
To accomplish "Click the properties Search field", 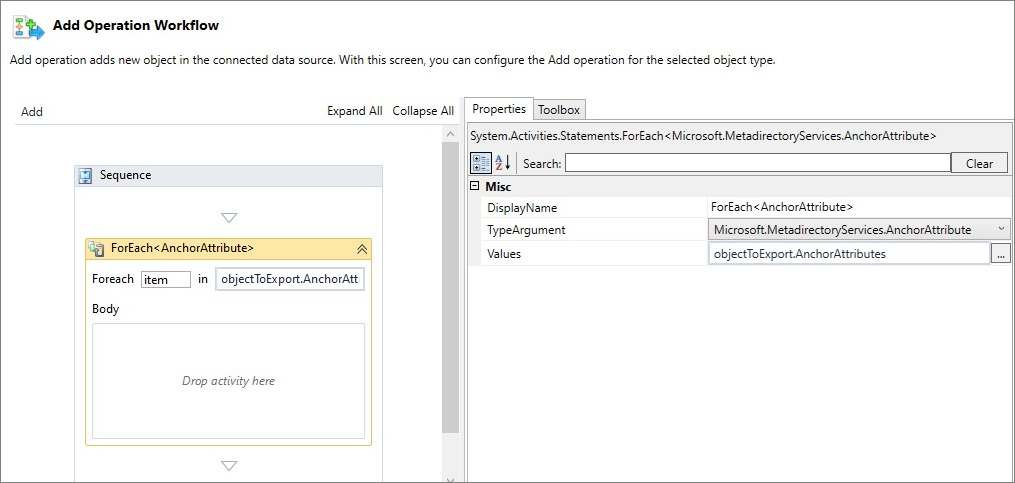I will (757, 163).
